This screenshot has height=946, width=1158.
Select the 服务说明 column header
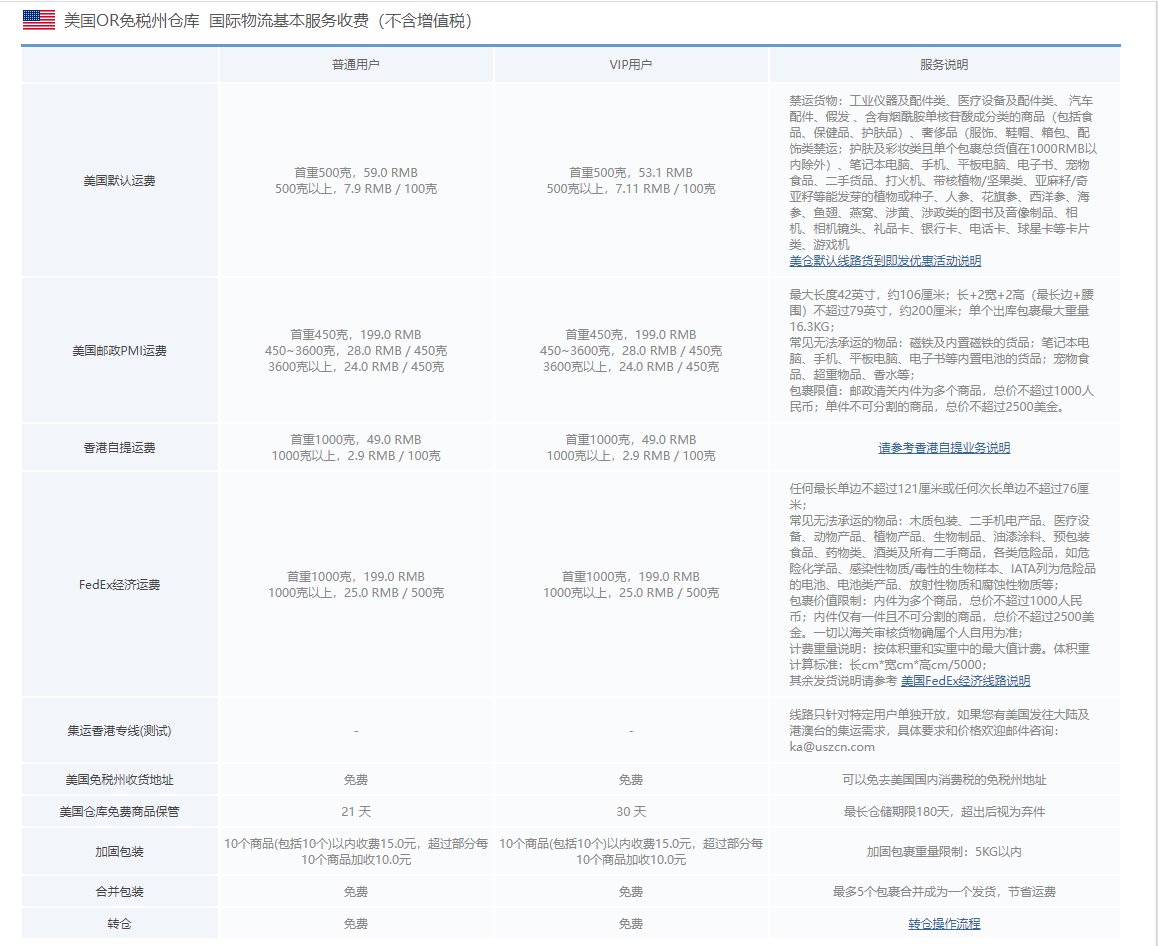(943, 63)
